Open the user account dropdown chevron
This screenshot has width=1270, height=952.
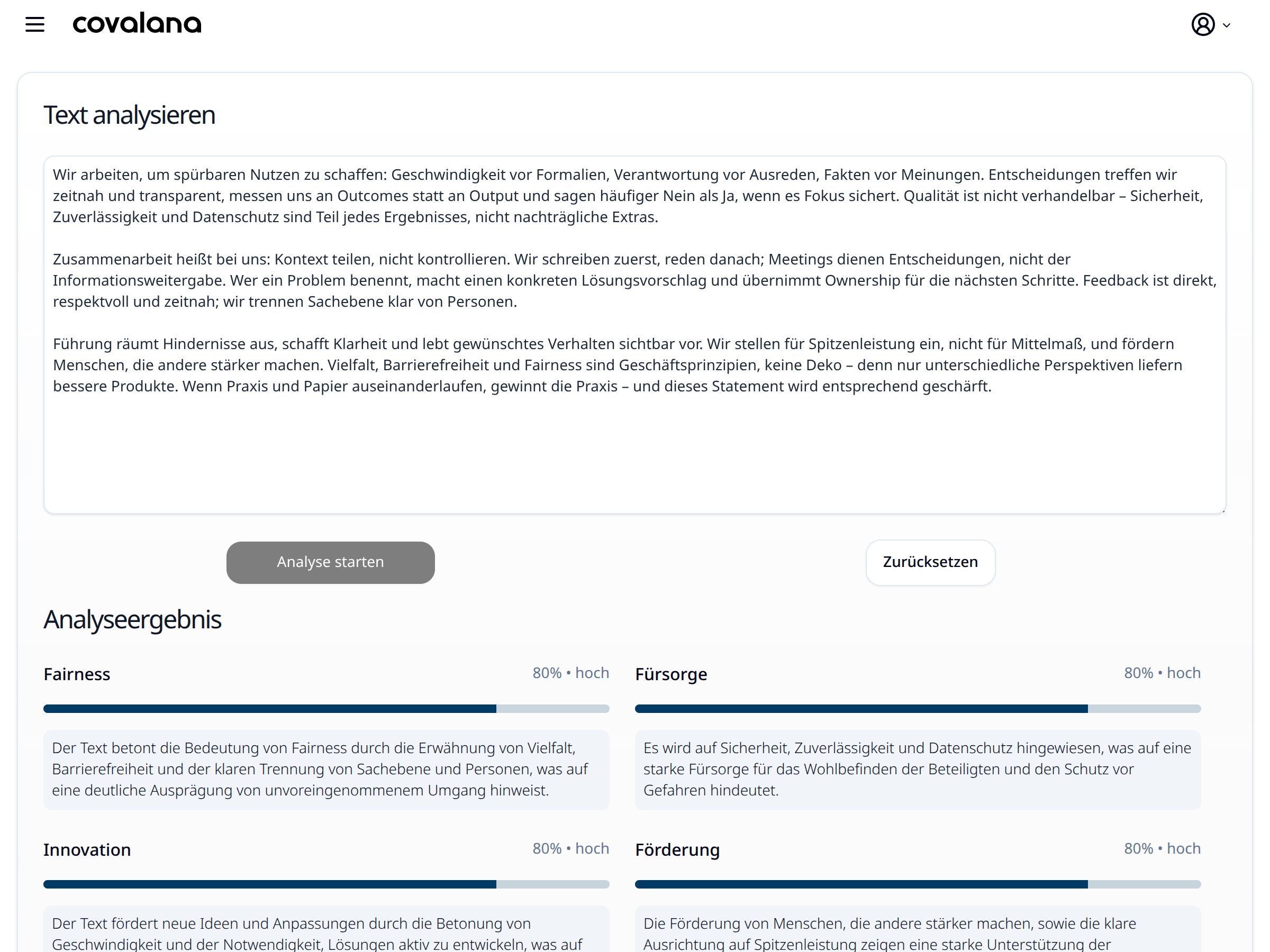tap(1228, 25)
